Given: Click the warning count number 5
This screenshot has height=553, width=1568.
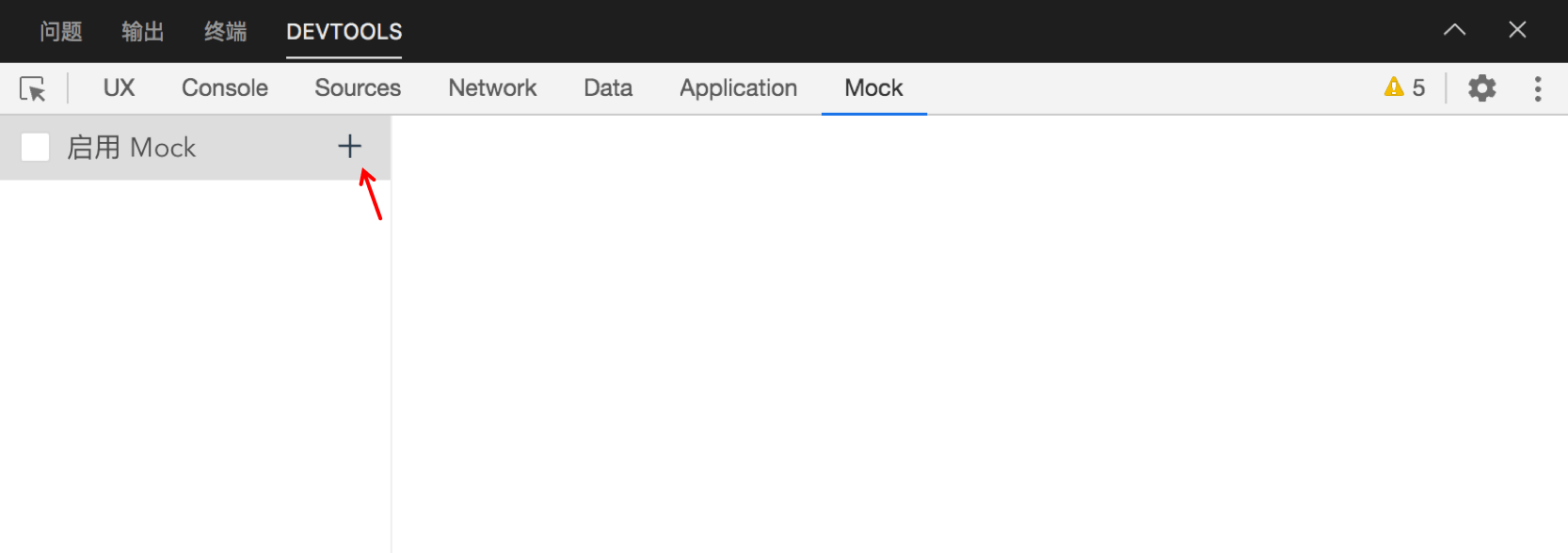Looking at the screenshot, I should pyautogui.click(x=1418, y=88).
